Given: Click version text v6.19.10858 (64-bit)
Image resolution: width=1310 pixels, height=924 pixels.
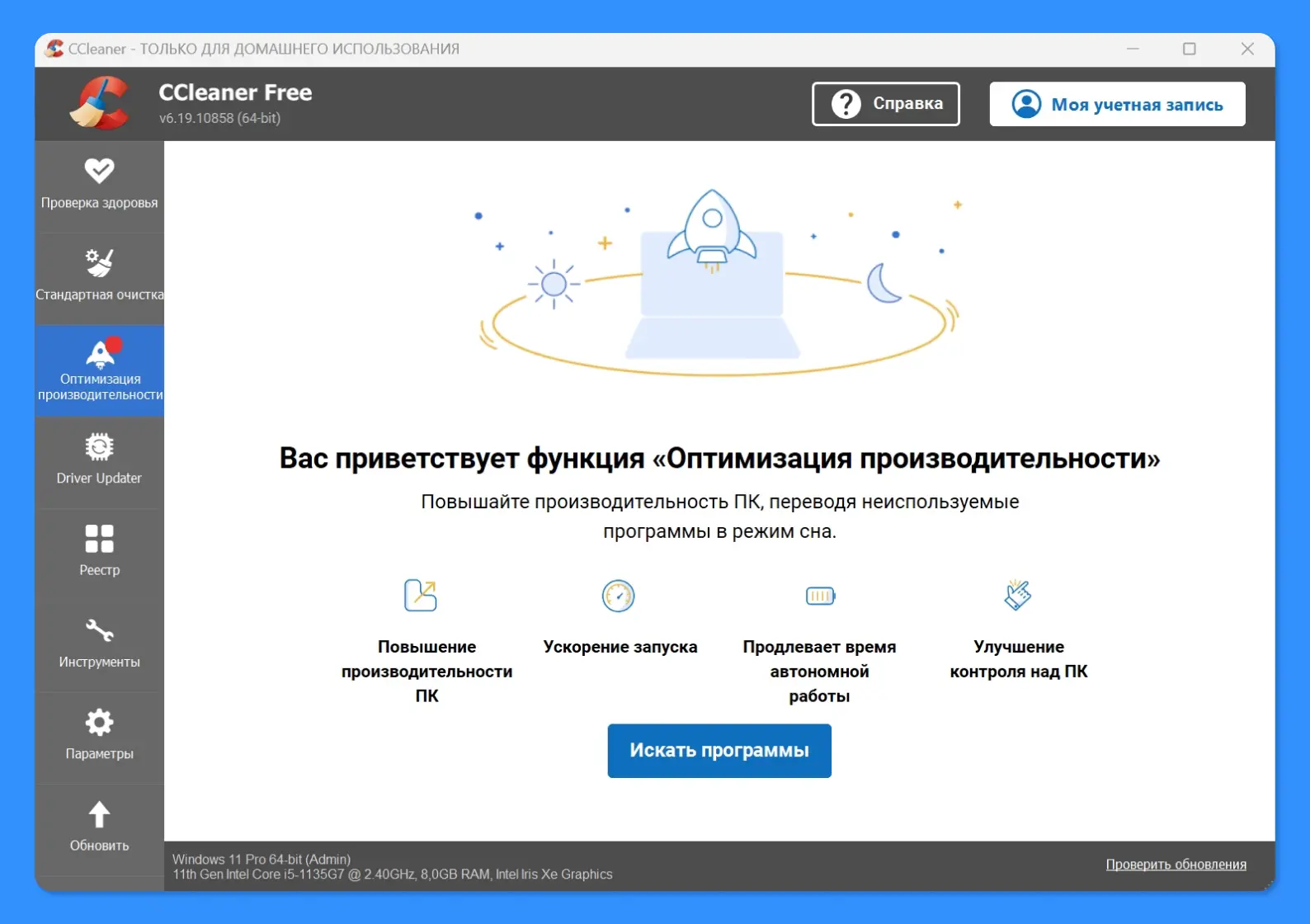Looking at the screenshot, I should click(219, 118).
